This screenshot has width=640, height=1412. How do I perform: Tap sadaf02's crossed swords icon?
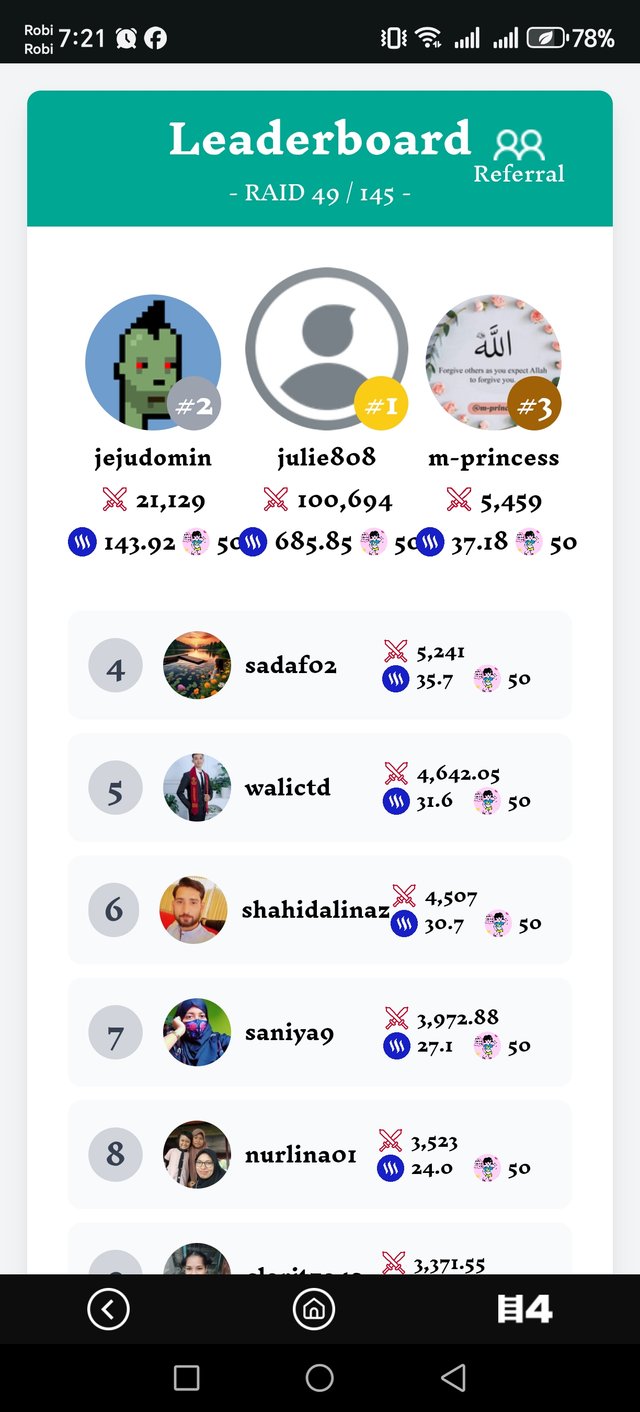396,652
